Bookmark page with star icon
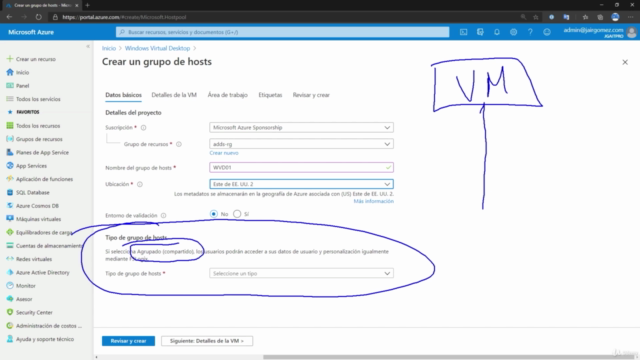The height and width of the screenshot is (360, 640). click(536, 17)
